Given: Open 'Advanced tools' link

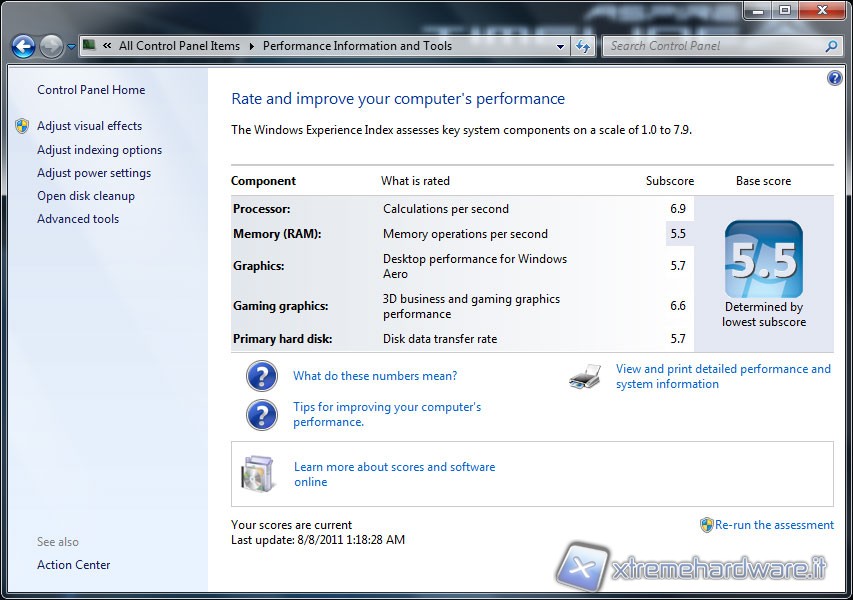Looking at the screenshot, I should click(x=78, y=219).
